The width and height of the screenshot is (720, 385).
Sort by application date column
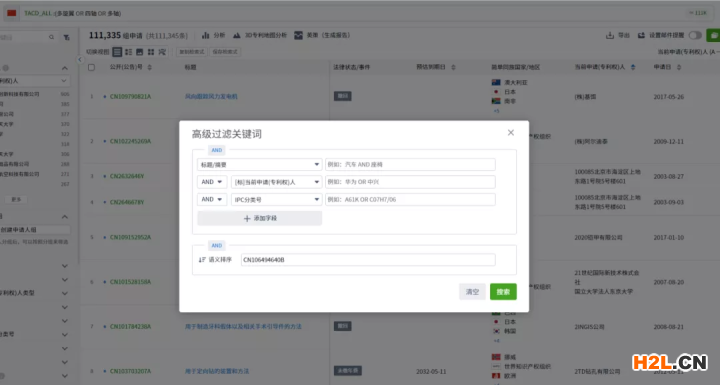coord(679,68)
